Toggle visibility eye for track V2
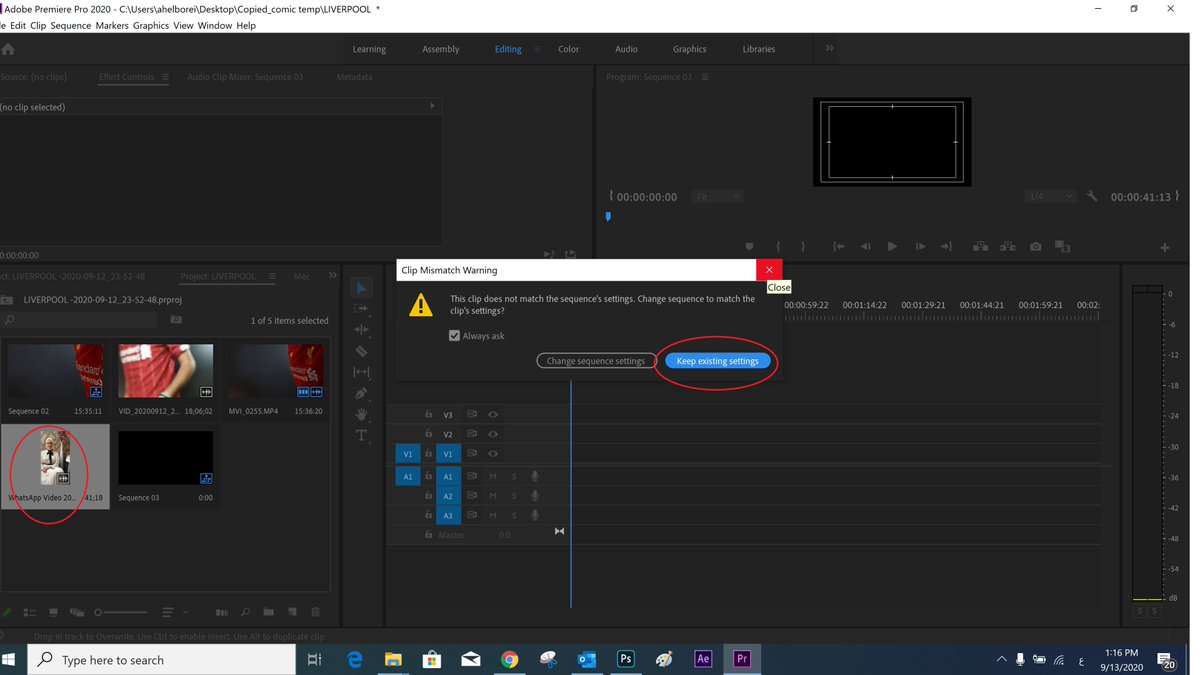This screenshot has width=1200, height=675. click(493, 434)
